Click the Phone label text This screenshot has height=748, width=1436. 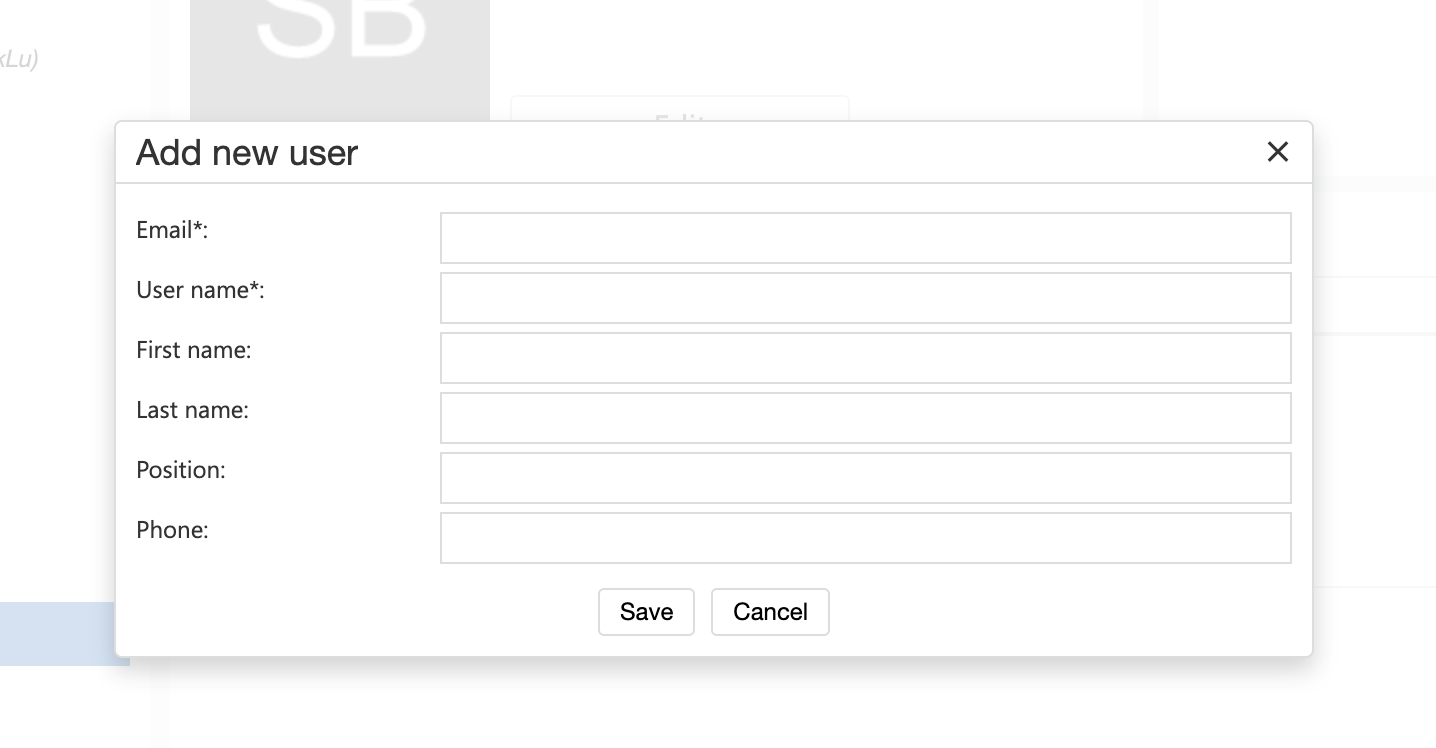coord(172,530)
